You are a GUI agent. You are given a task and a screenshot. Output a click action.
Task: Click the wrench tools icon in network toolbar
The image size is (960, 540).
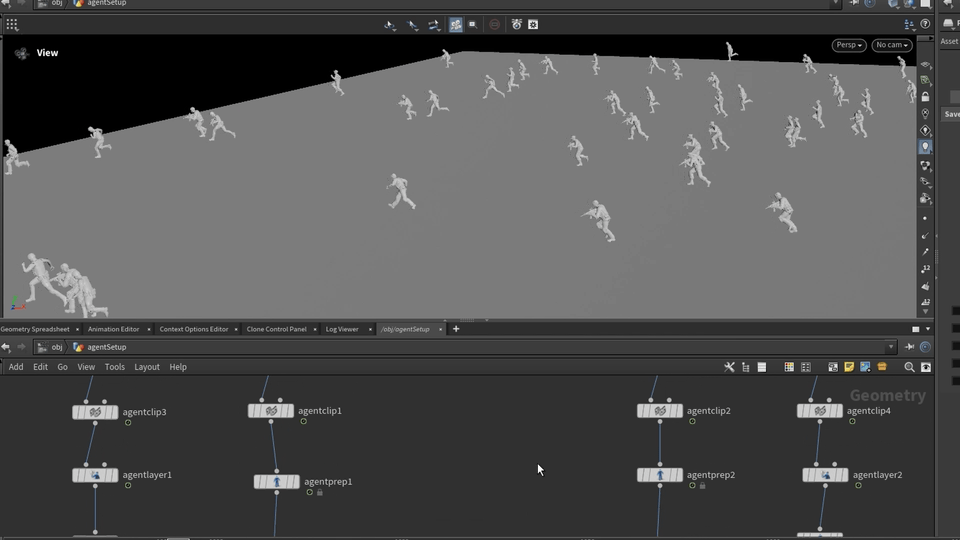[729, 367]
